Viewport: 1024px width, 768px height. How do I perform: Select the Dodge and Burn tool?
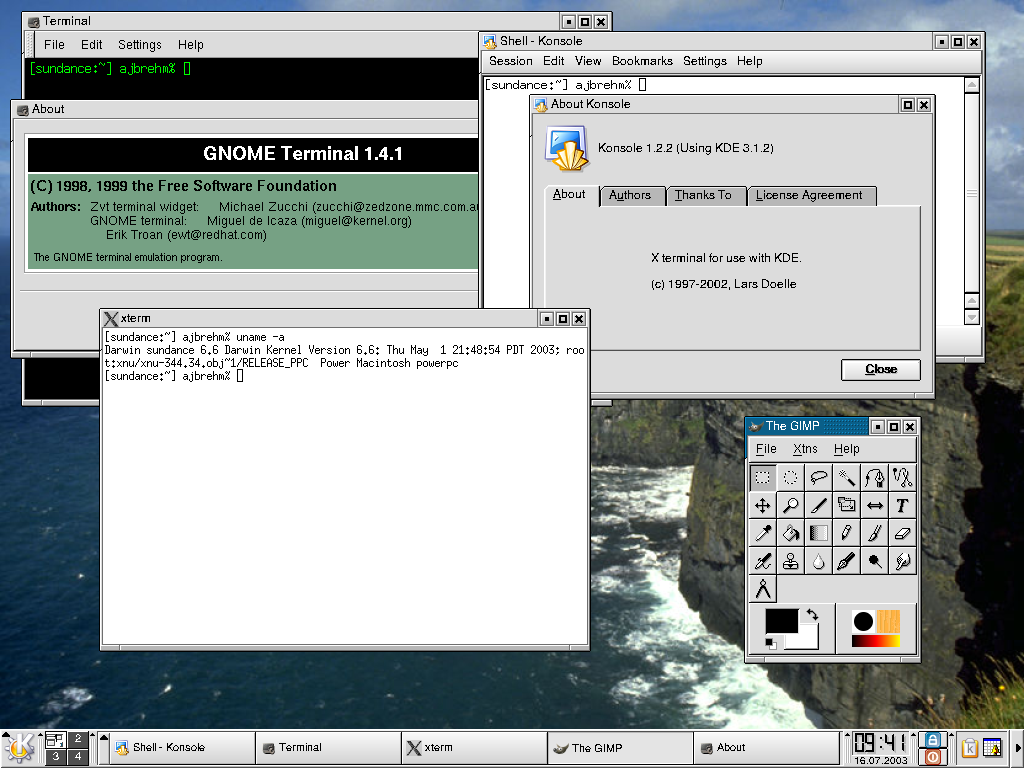pyautogui.click(x=875, y=562)
